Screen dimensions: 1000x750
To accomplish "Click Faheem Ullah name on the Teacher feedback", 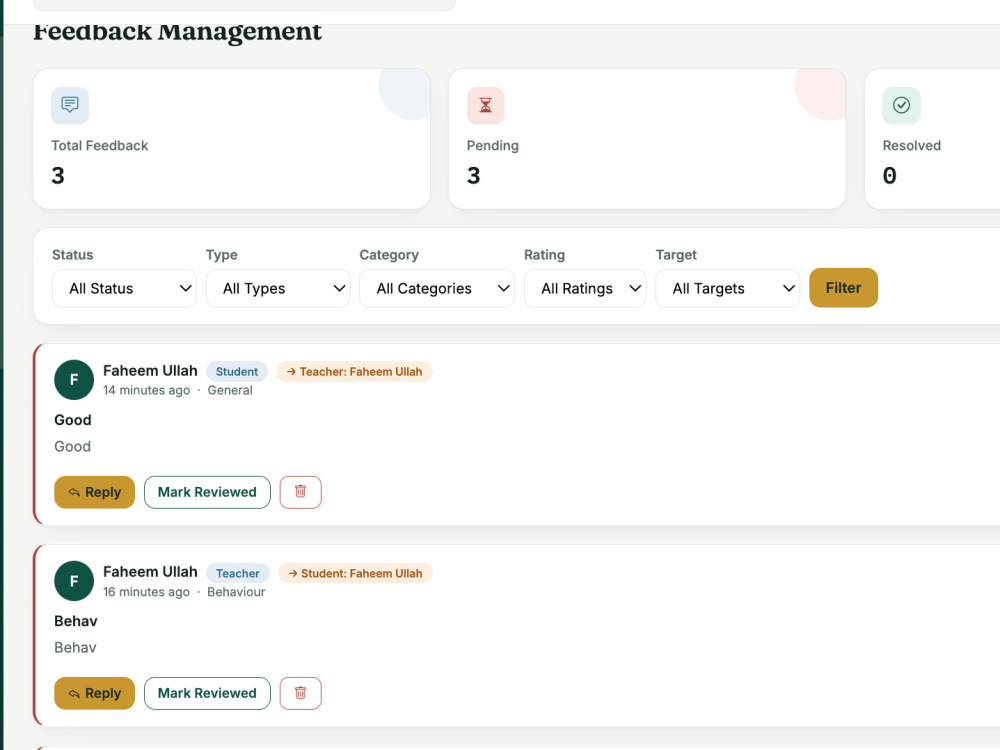I will click(151, 571).
